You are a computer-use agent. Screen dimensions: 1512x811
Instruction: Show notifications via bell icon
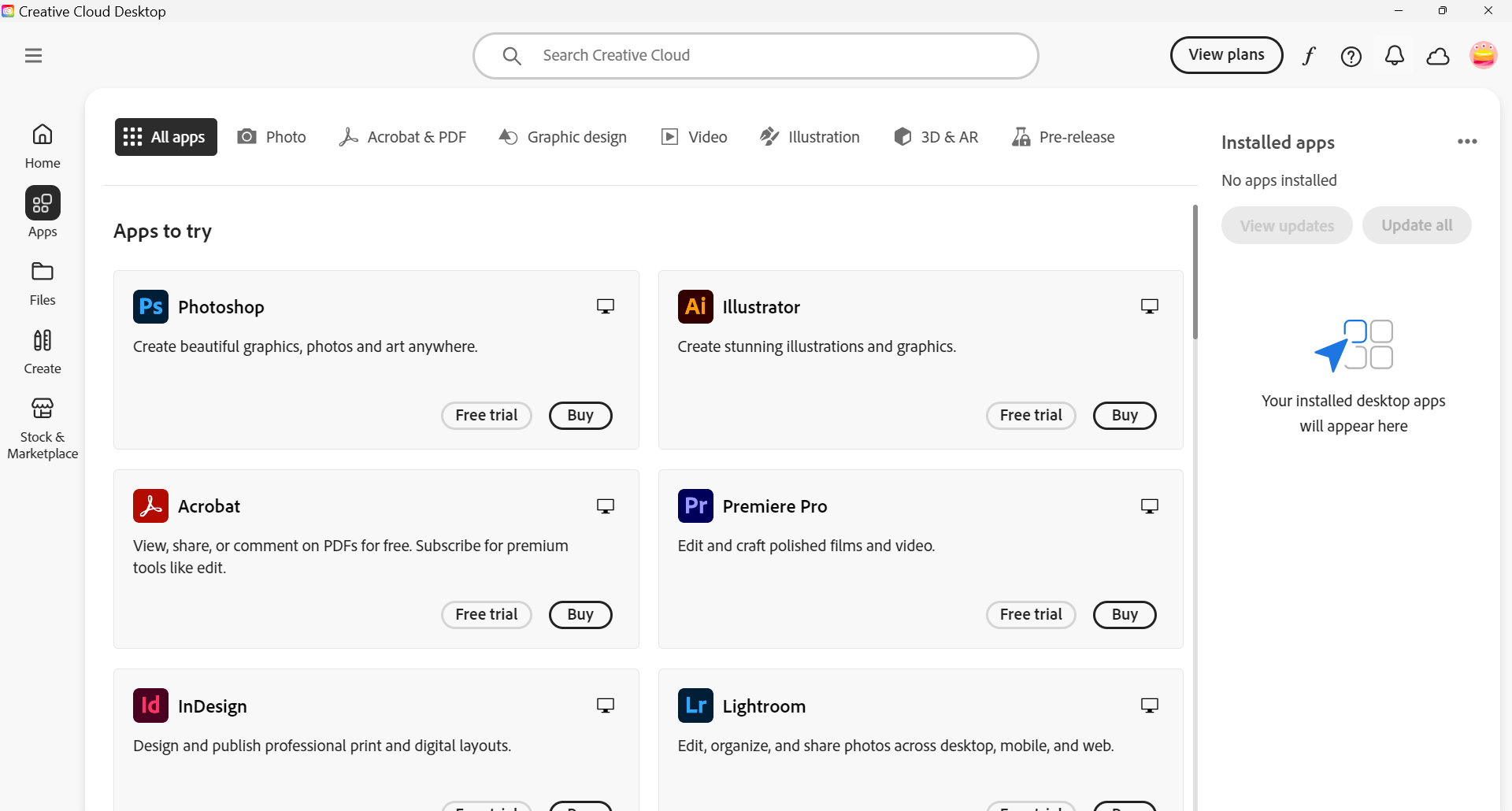pyautogui.click(x=1395, y=56)
